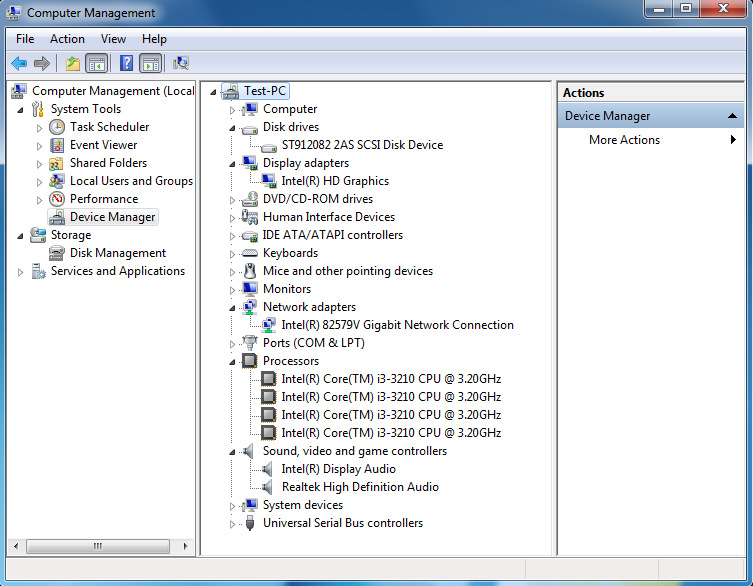753x586 pixels.
Task: Click the Universal Serial Bus controllers icon
Action: [250, 523]
